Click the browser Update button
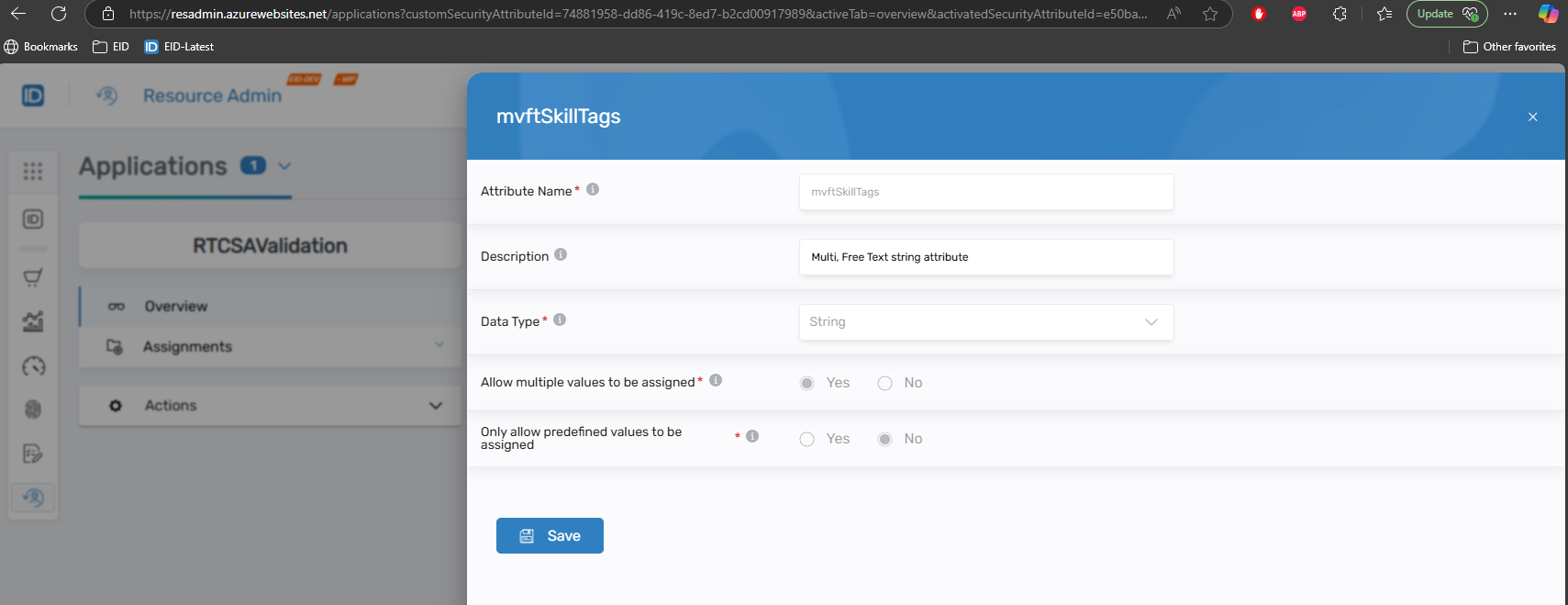This screenshot has height=605, width=1568. (1447, 14)
